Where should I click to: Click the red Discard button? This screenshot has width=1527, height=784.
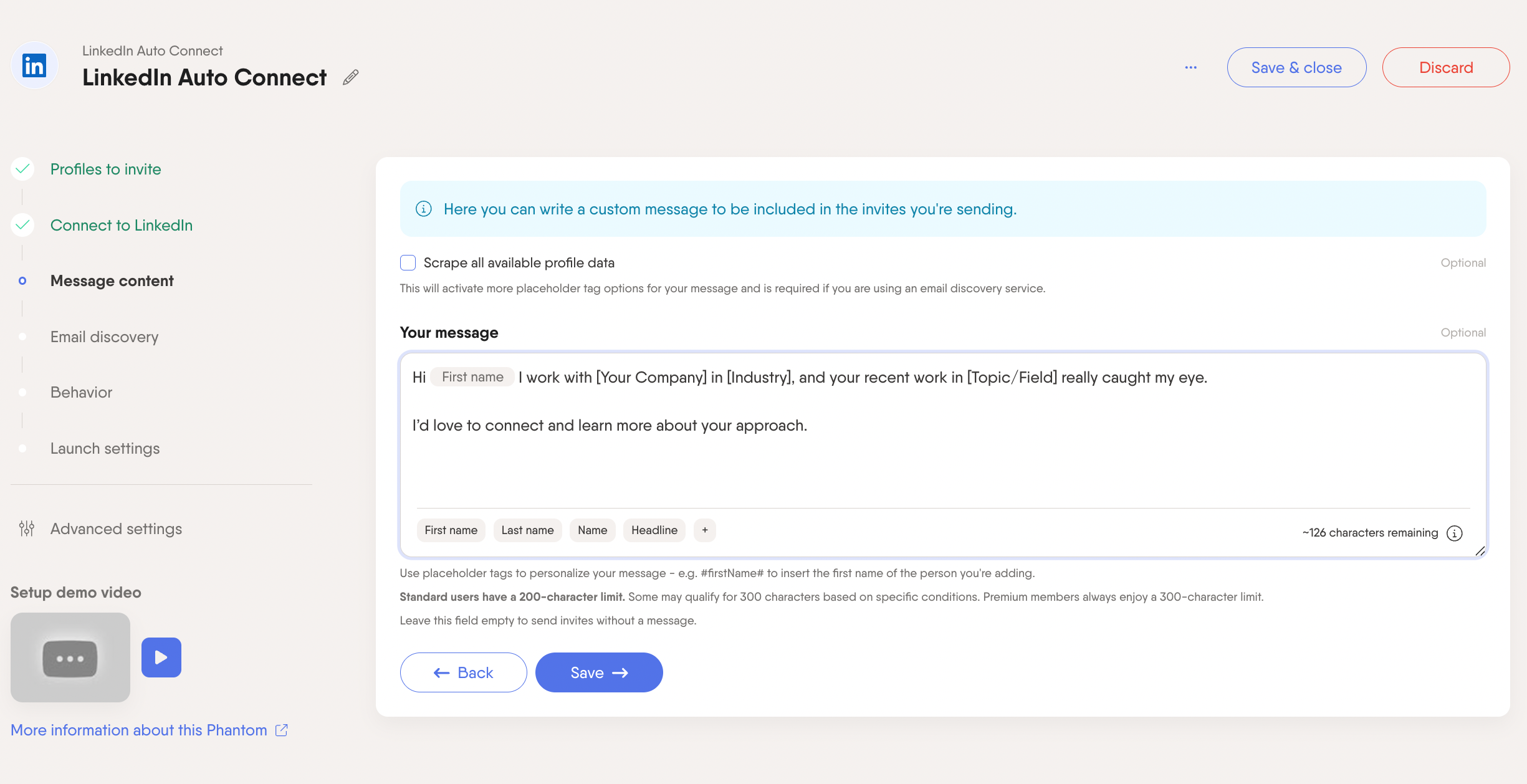(x=1446, y=67)
